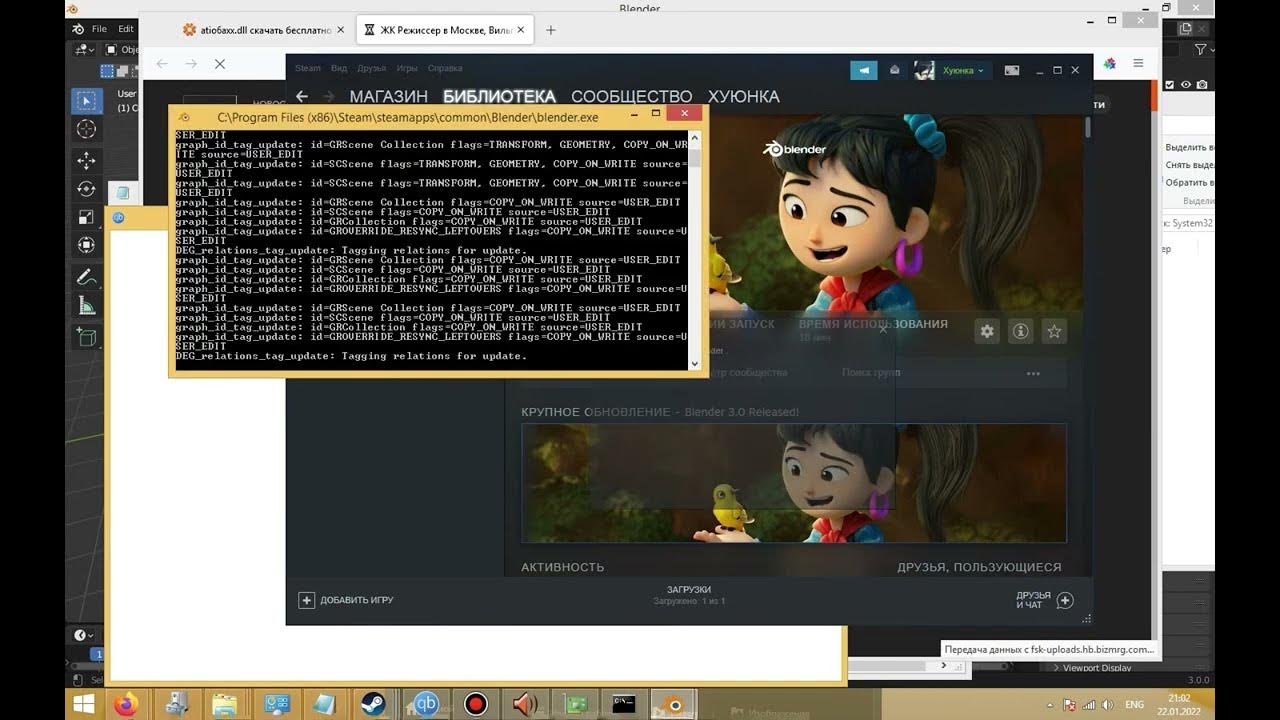Open the Игры menu in Steam
The image size is (1280, 720).
tap(407, 69)
